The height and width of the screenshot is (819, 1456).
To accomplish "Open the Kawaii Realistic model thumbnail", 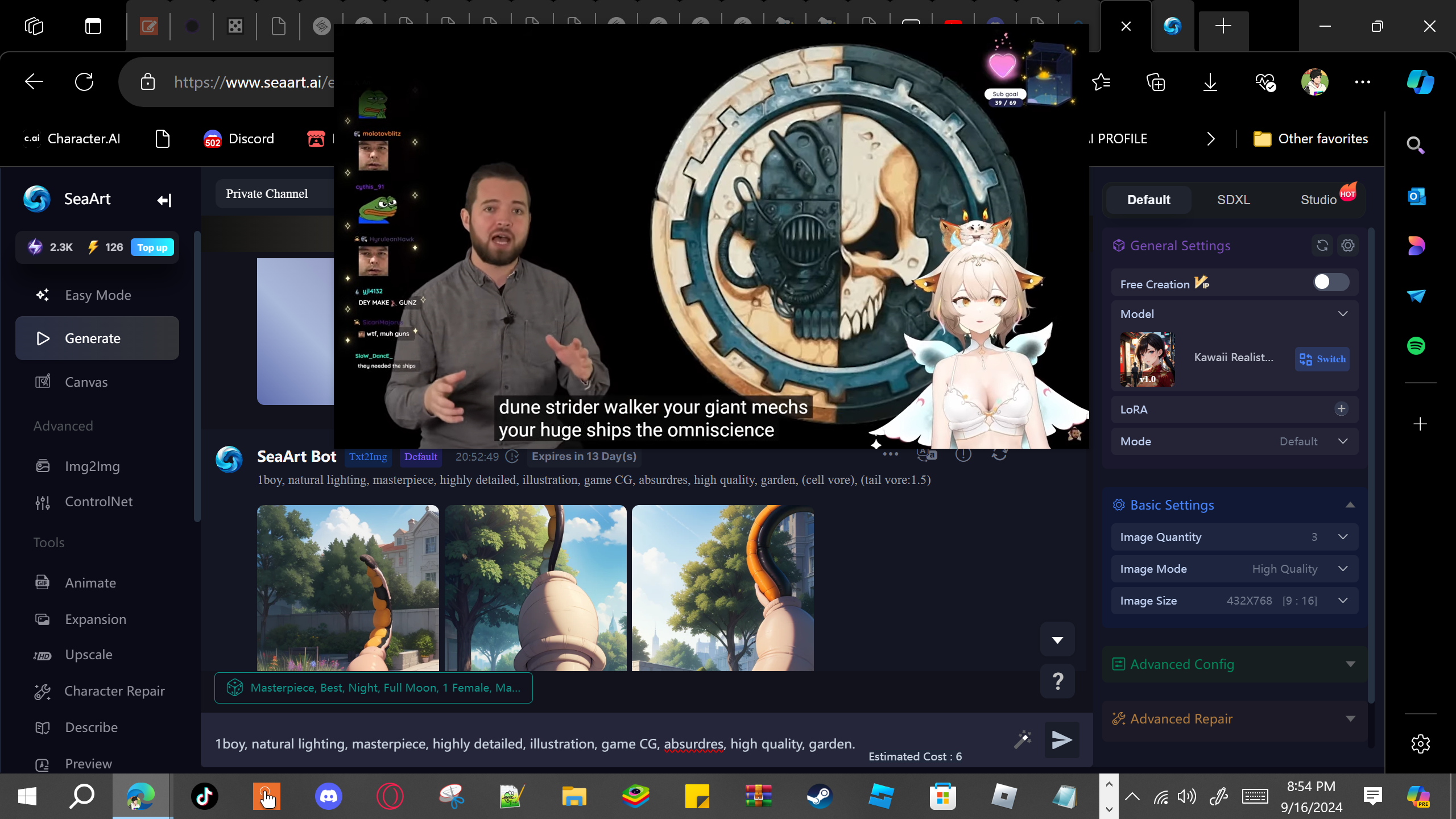I will [1147, 359].
